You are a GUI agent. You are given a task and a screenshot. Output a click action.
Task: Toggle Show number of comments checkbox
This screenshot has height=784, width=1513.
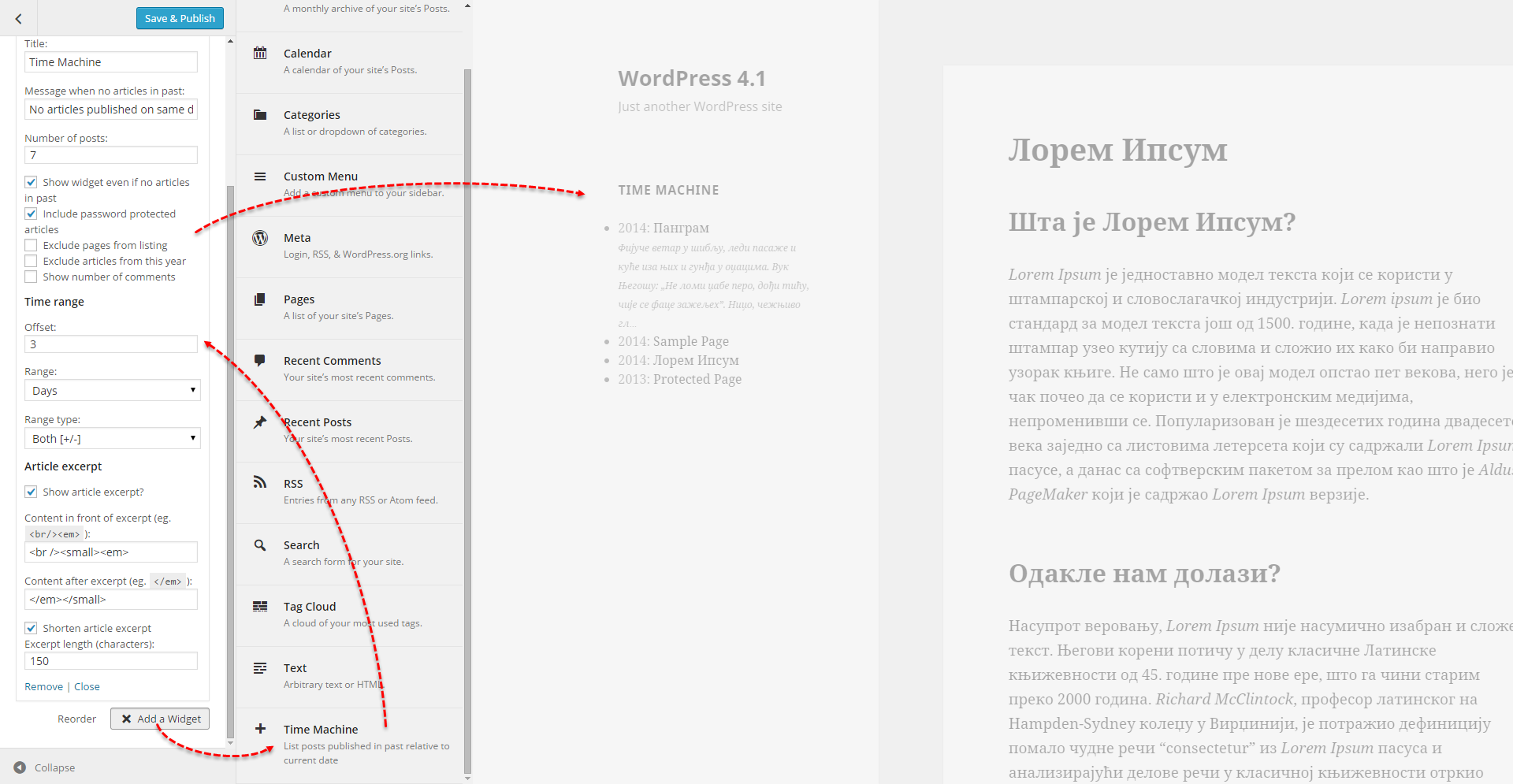tap(31, 277)
